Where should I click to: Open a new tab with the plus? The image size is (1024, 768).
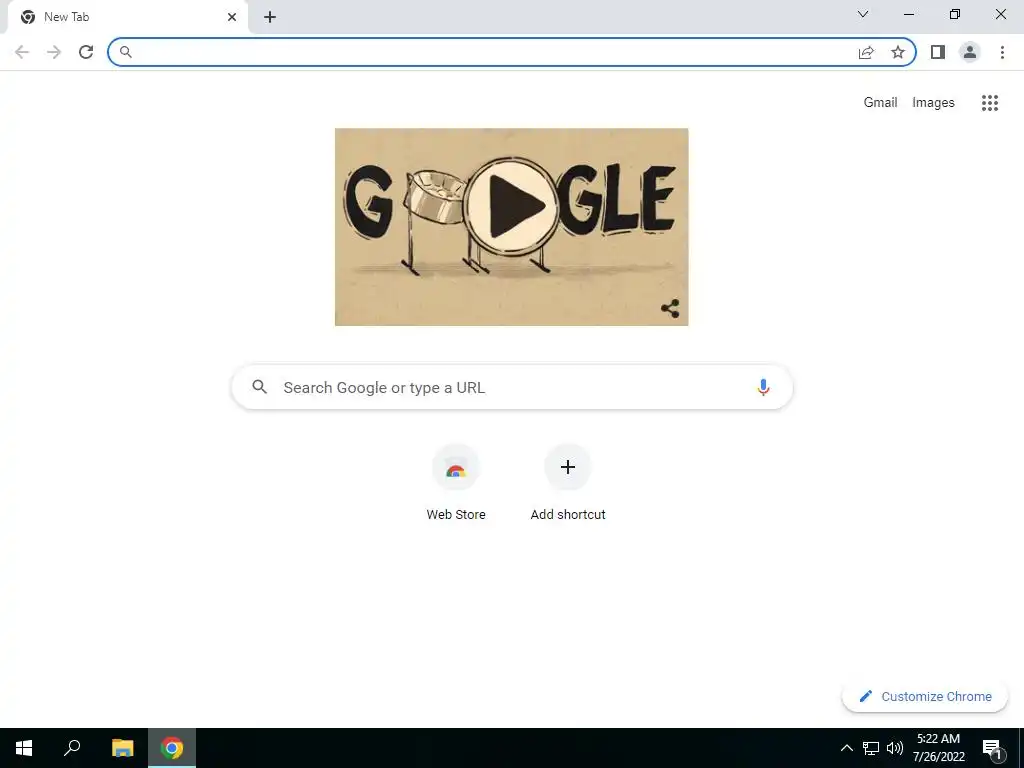click(x=270, y=17)
